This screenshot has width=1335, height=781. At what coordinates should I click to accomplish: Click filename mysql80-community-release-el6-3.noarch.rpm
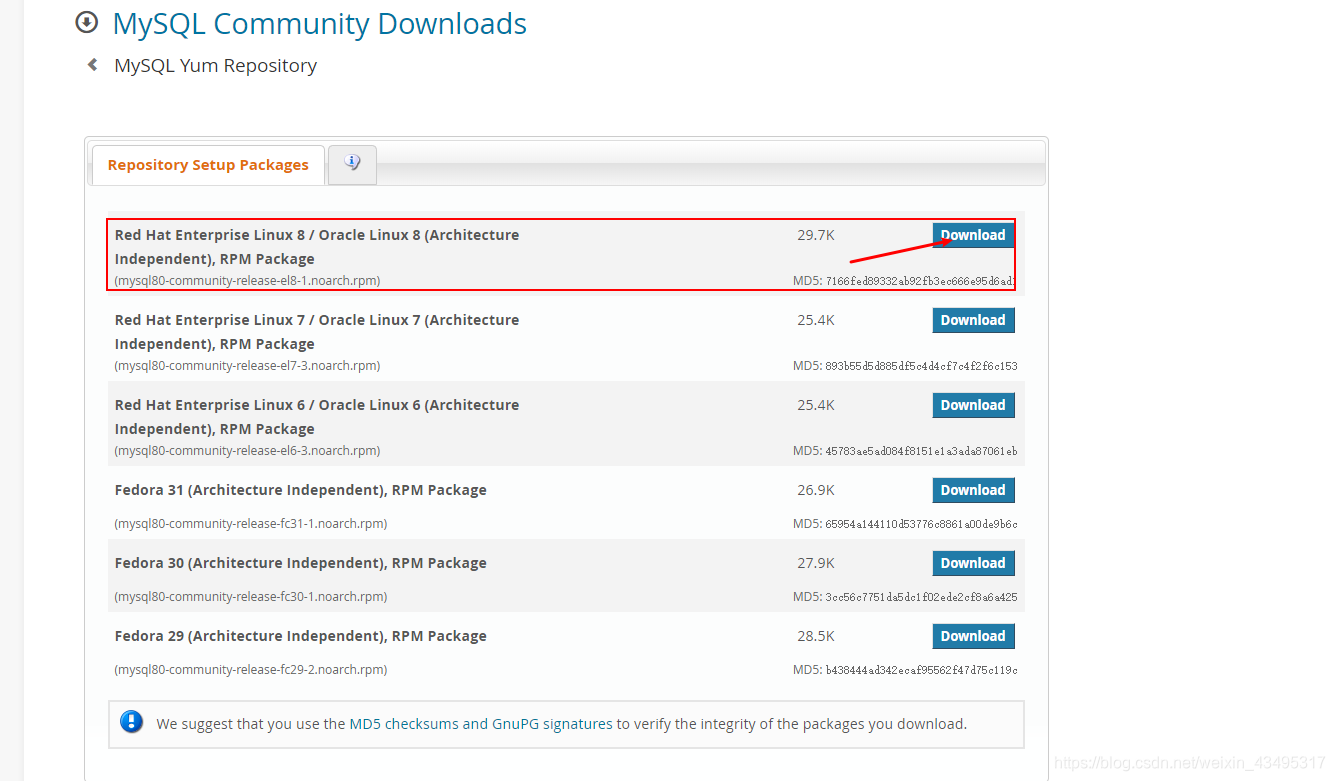(x=247, y=451)
